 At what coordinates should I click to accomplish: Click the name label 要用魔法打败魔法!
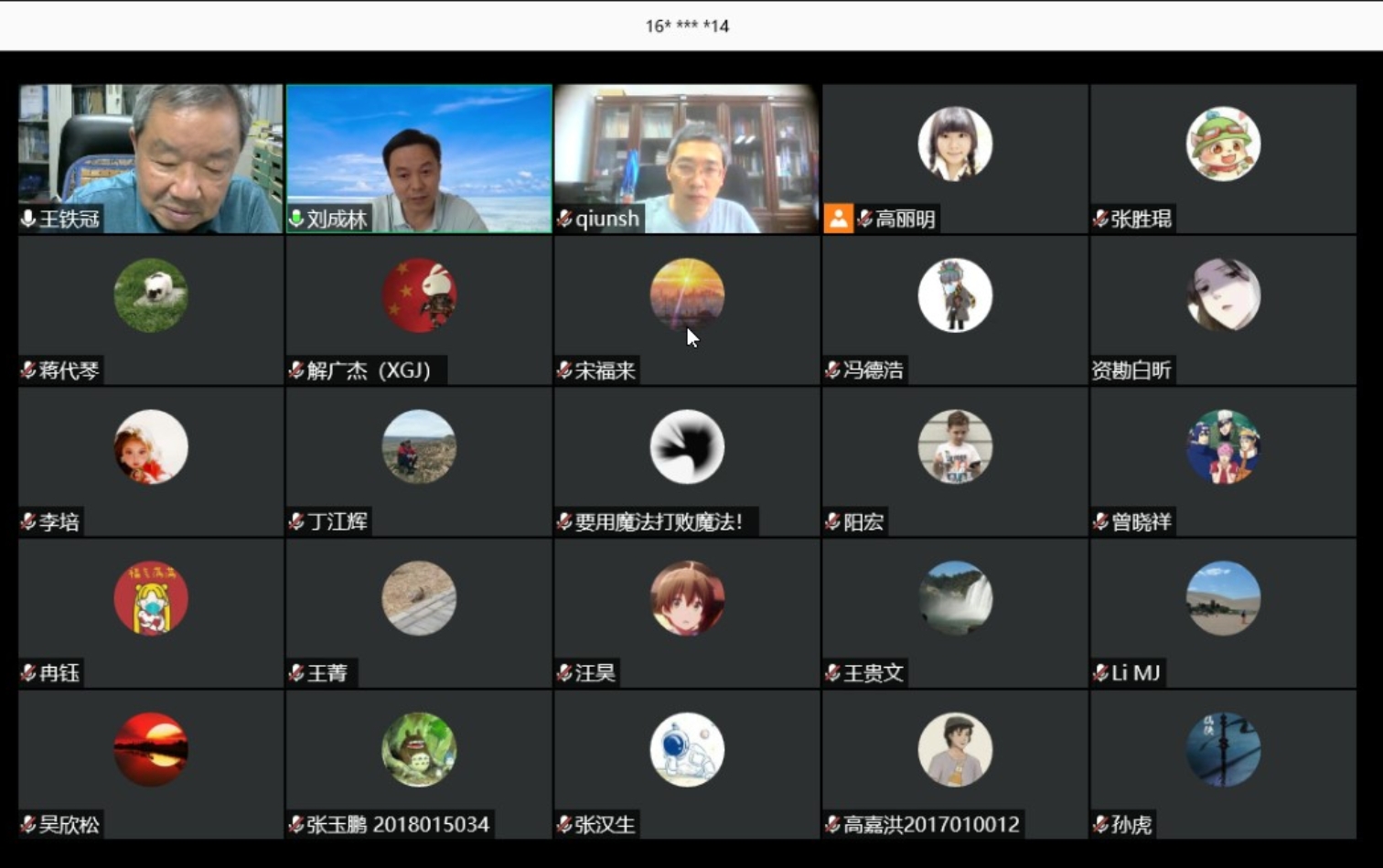(659, 522)
